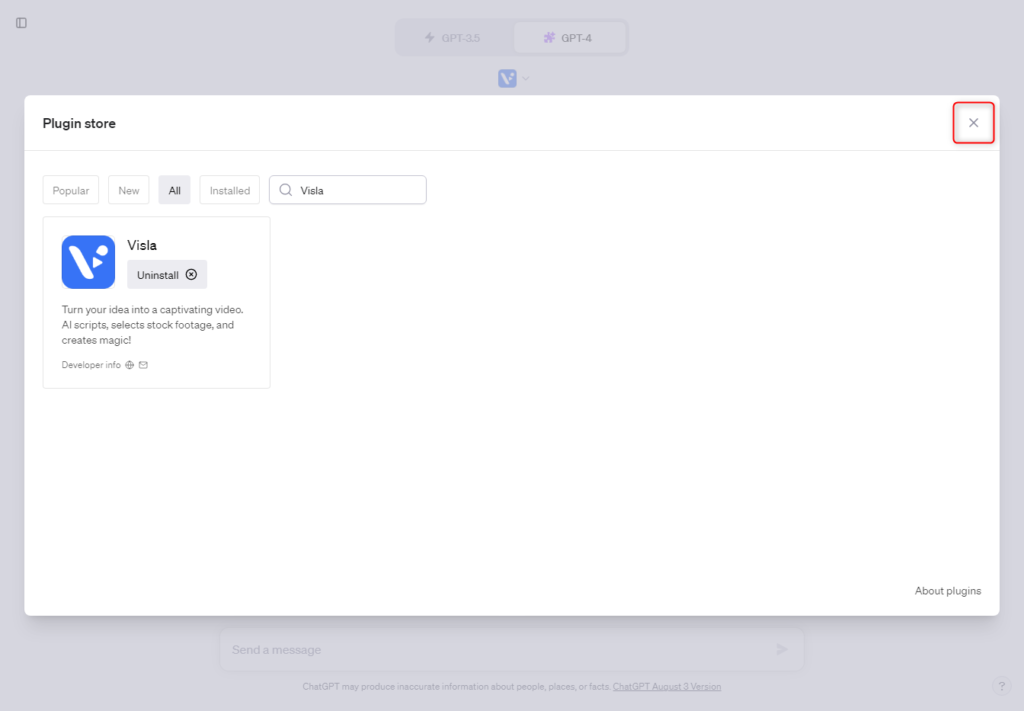This screenshot has width=1024, height=711.
Task: Switch to the Popular plugins tab
Action: tap(70, 189)
